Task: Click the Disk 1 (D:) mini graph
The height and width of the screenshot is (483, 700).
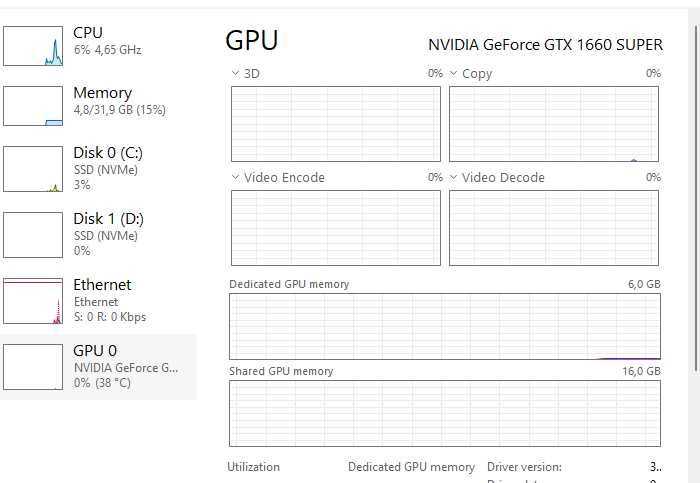Action: tap(33, 235)
